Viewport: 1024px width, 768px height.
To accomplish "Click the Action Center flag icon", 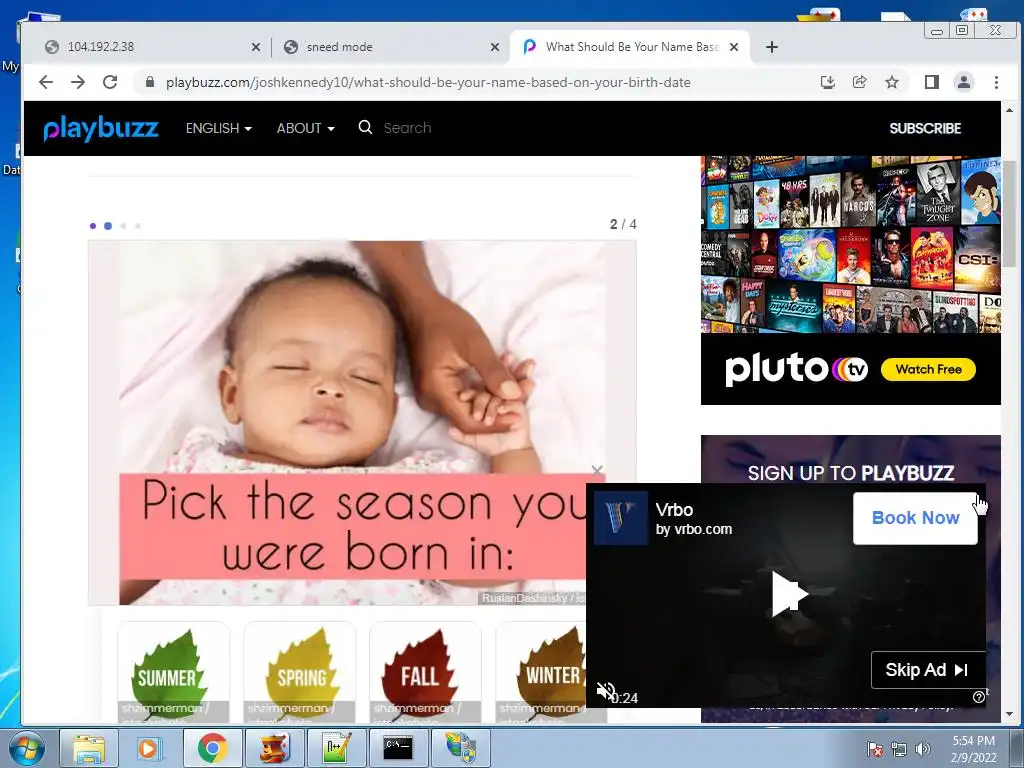I will click(x=875, y=749).
